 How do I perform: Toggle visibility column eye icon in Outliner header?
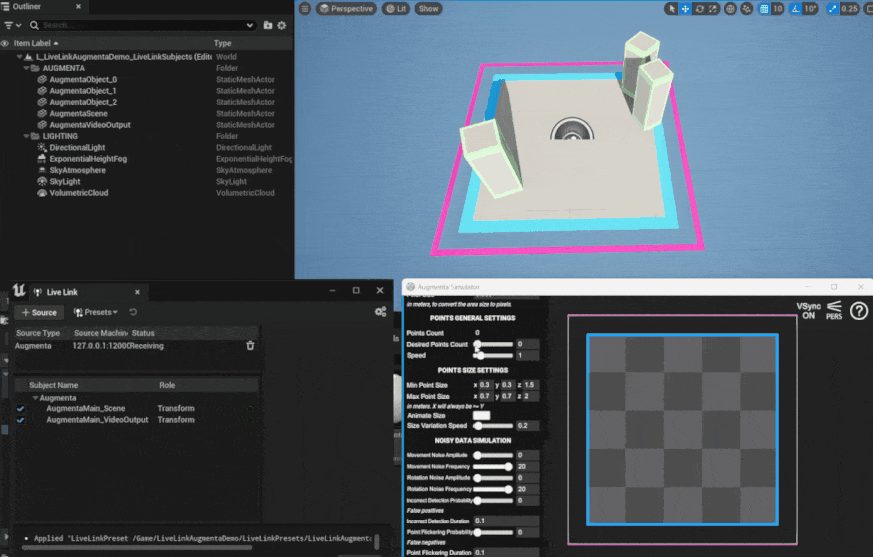click(x=5, y=43)
